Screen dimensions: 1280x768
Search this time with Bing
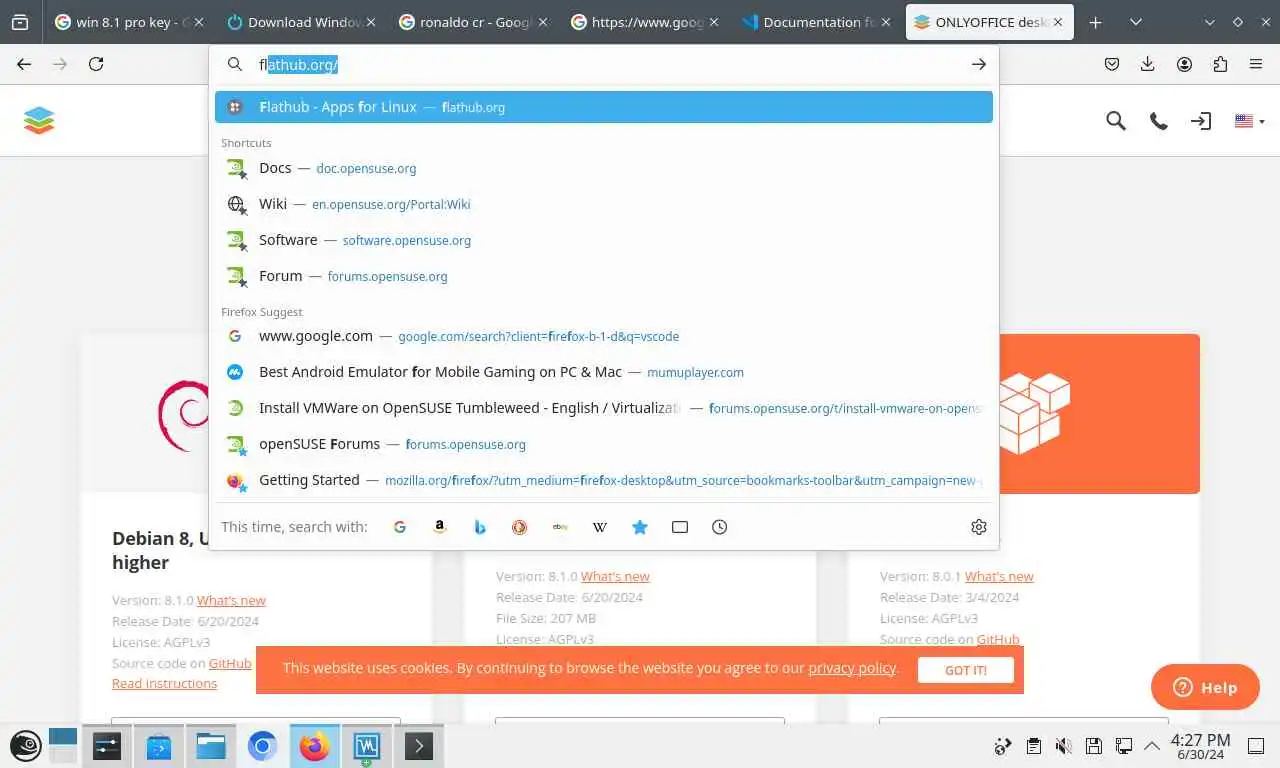point(480,527)
